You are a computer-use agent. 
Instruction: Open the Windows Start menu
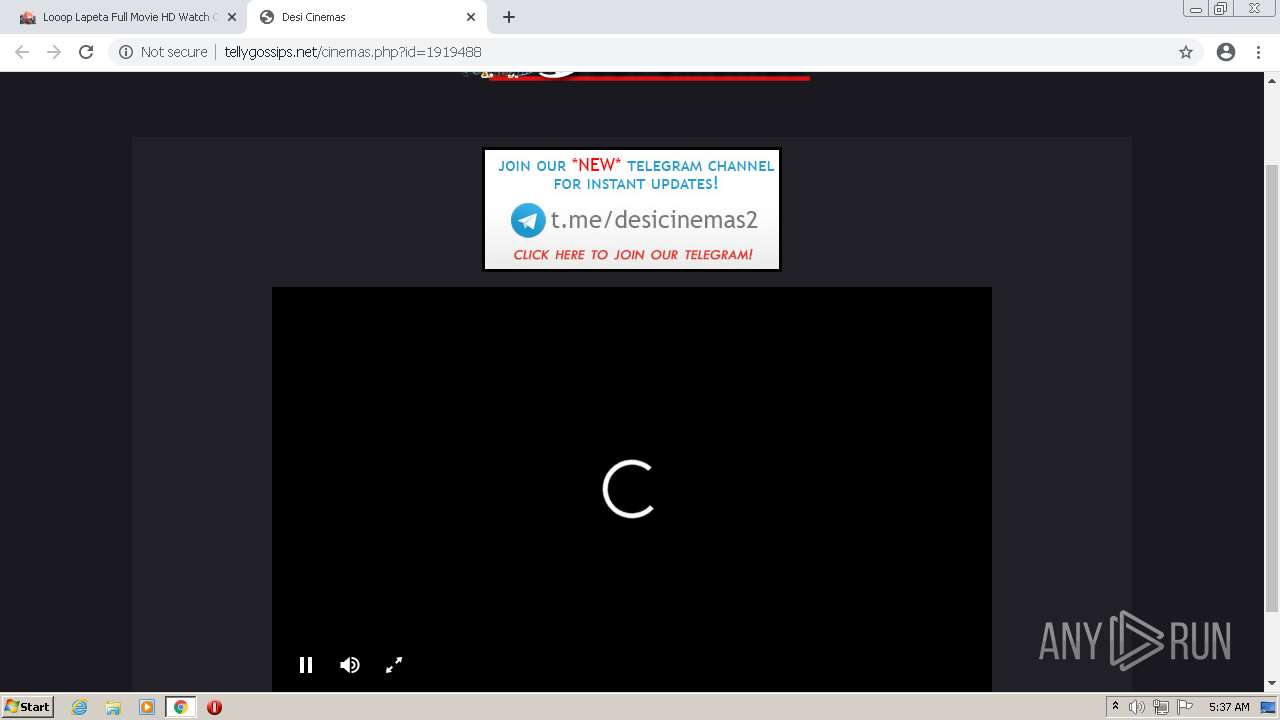pos(27,707)
